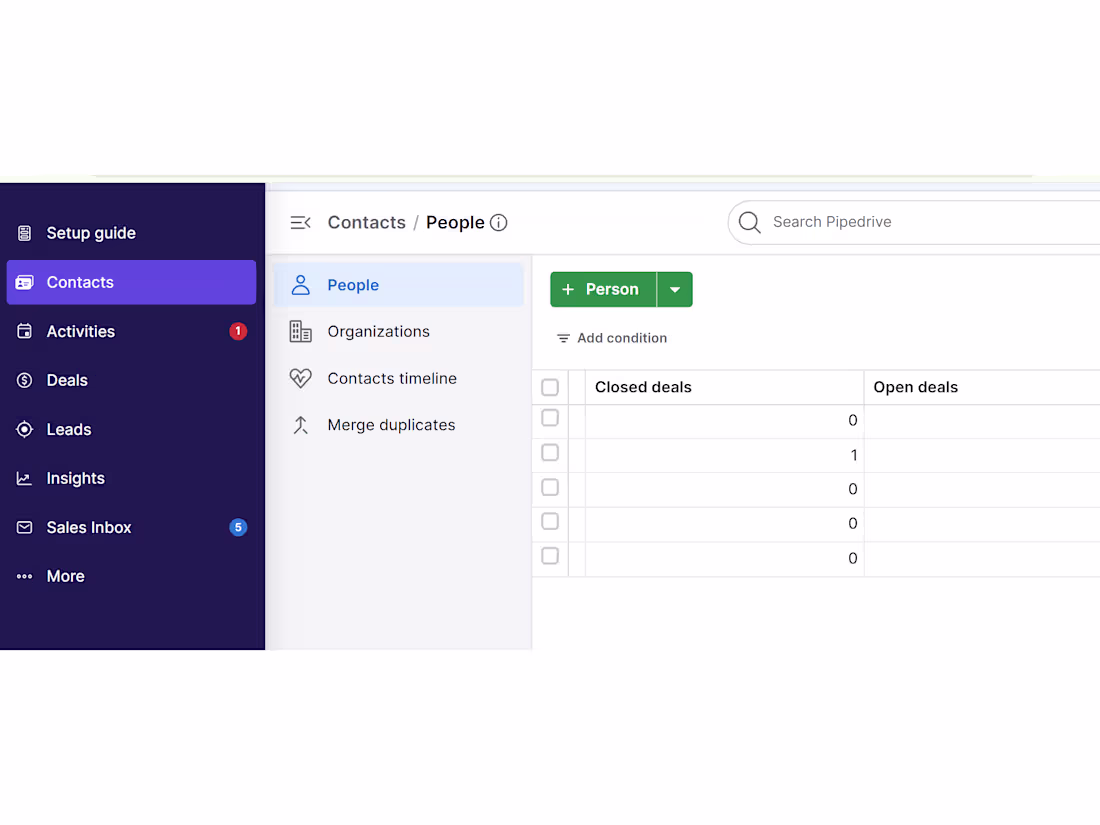Go to Deals in the sidebar
Viewport: 1100px width, 825px height.
pos(132,380)
